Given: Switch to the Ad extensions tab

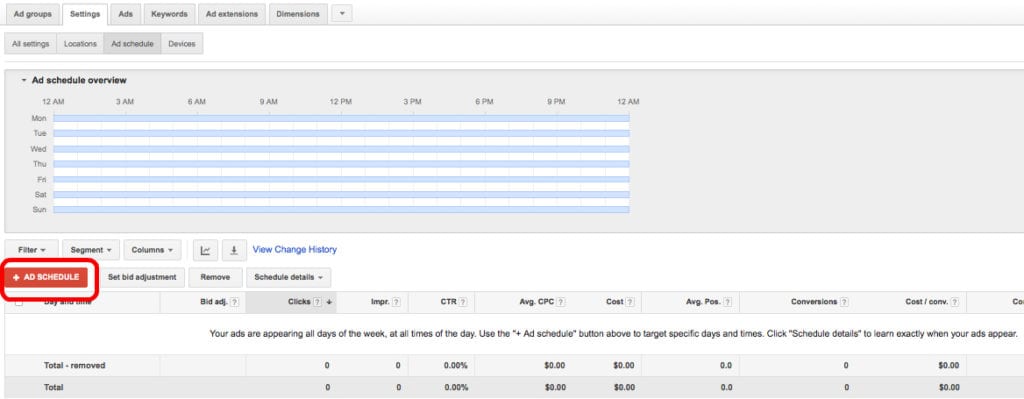Looking at the screenshot, I should click(232, 14).
